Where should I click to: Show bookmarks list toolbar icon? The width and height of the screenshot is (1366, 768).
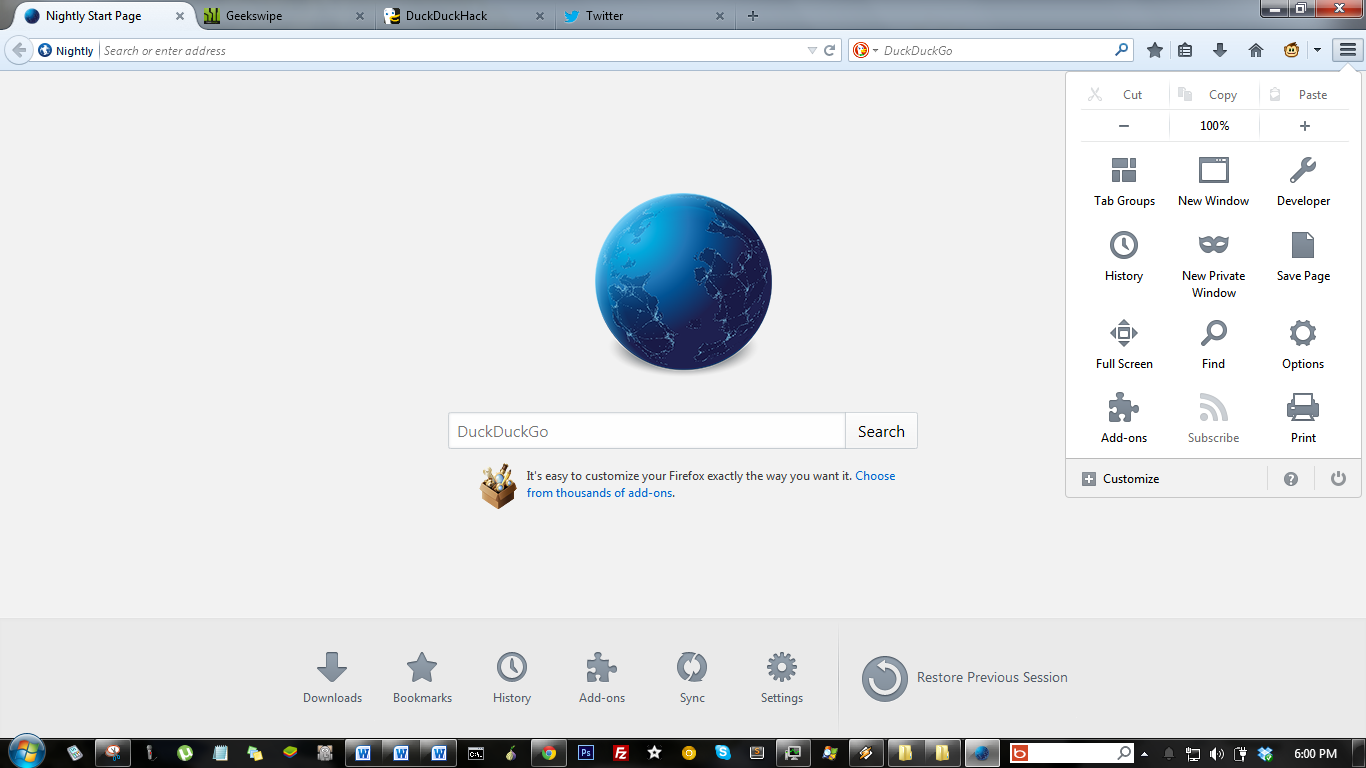point(1185,50)
